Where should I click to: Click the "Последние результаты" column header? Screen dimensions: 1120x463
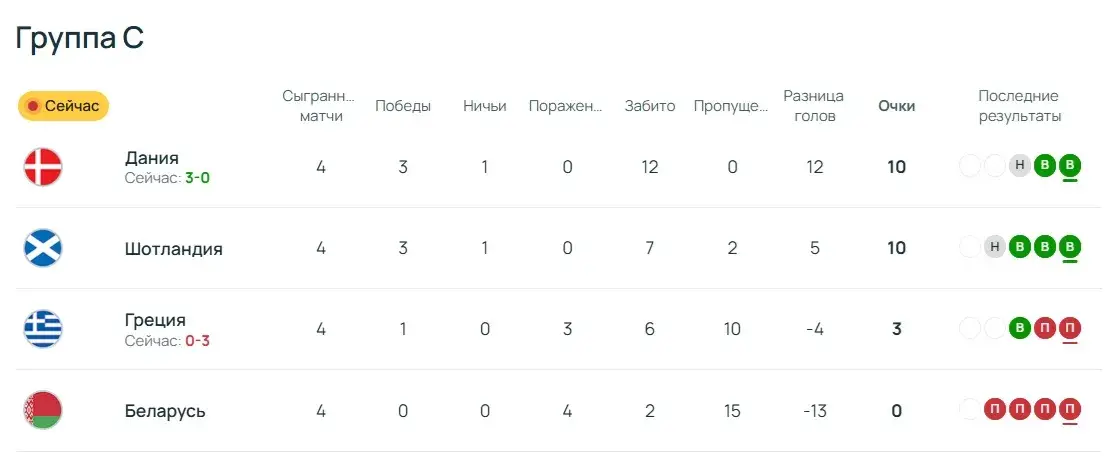1018,106
